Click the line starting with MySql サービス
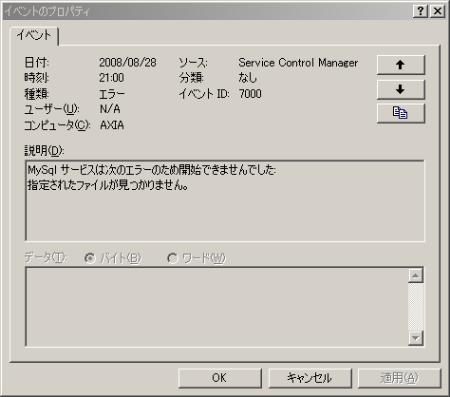The image size is (450, 397). pyautogui.click(x=152, y=170)
